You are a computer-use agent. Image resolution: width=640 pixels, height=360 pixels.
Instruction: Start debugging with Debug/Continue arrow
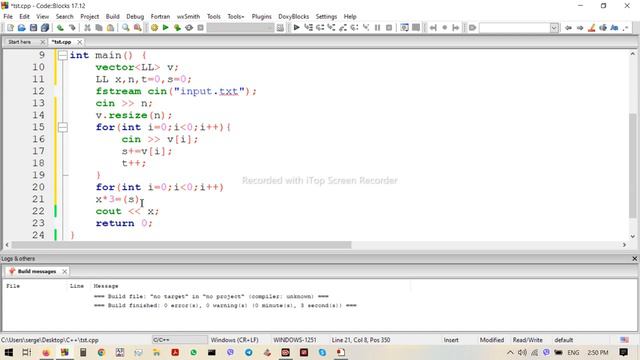click(297, 28)
